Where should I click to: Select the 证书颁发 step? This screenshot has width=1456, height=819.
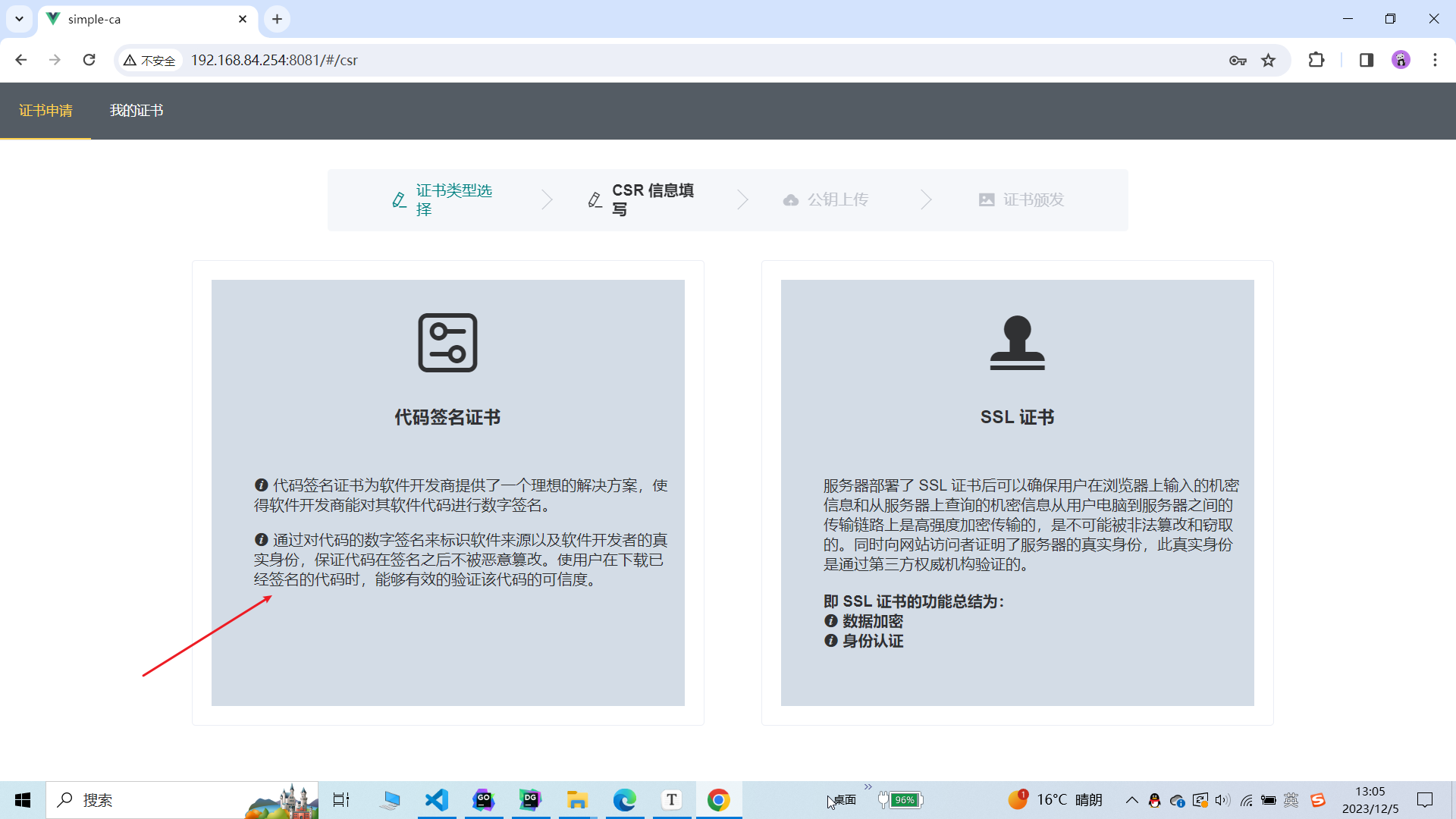coord(1021,200)
